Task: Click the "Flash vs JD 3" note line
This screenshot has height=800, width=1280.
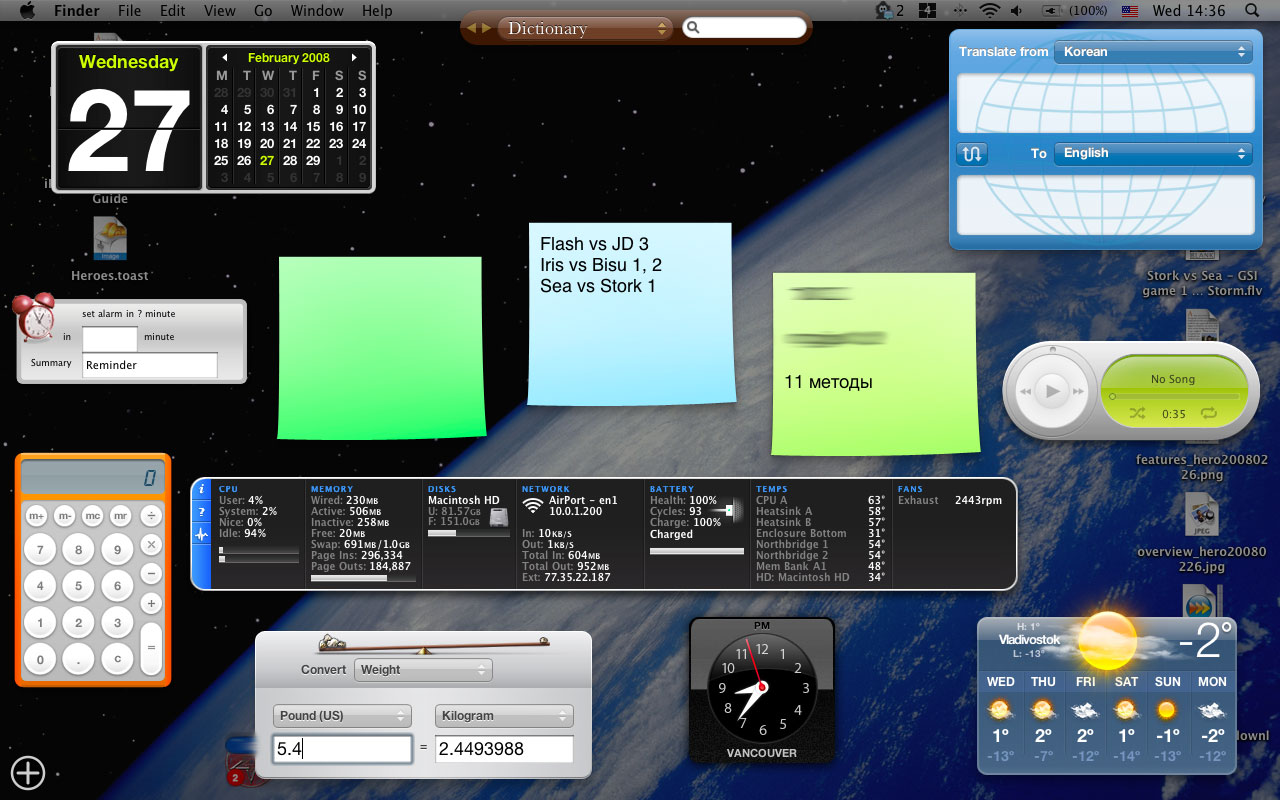Action: click(594, 244)
